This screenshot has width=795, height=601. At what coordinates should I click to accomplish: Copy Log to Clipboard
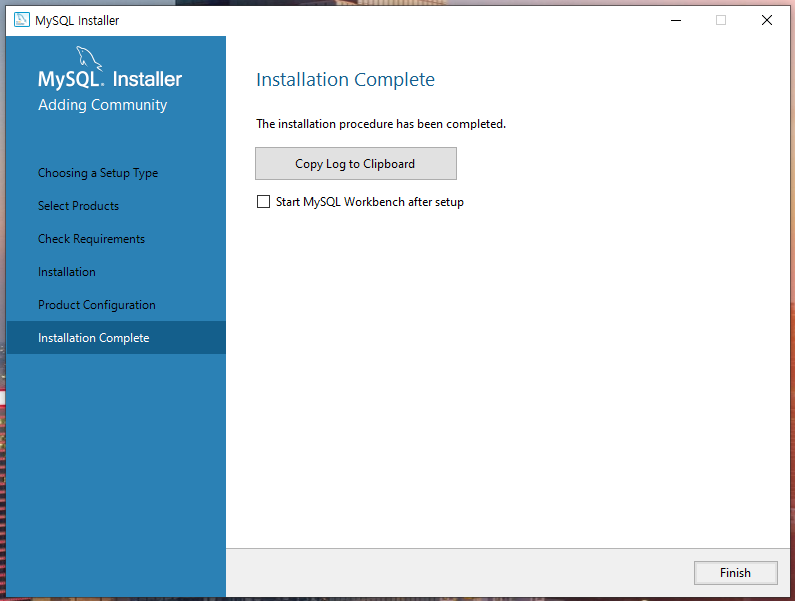click(355, 163)
